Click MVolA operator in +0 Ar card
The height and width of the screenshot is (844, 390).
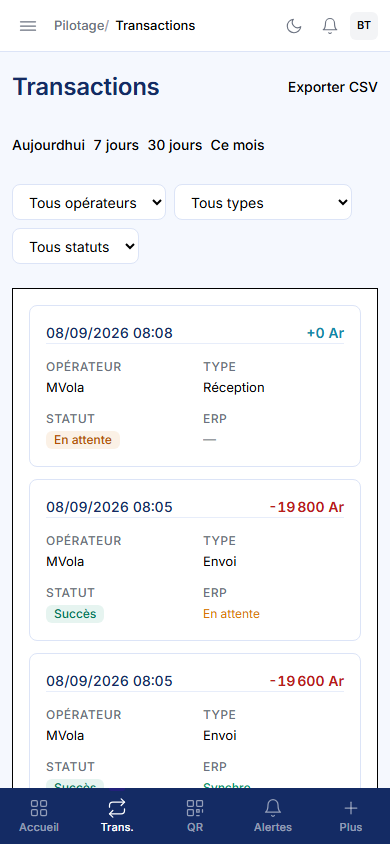[65, 388]
